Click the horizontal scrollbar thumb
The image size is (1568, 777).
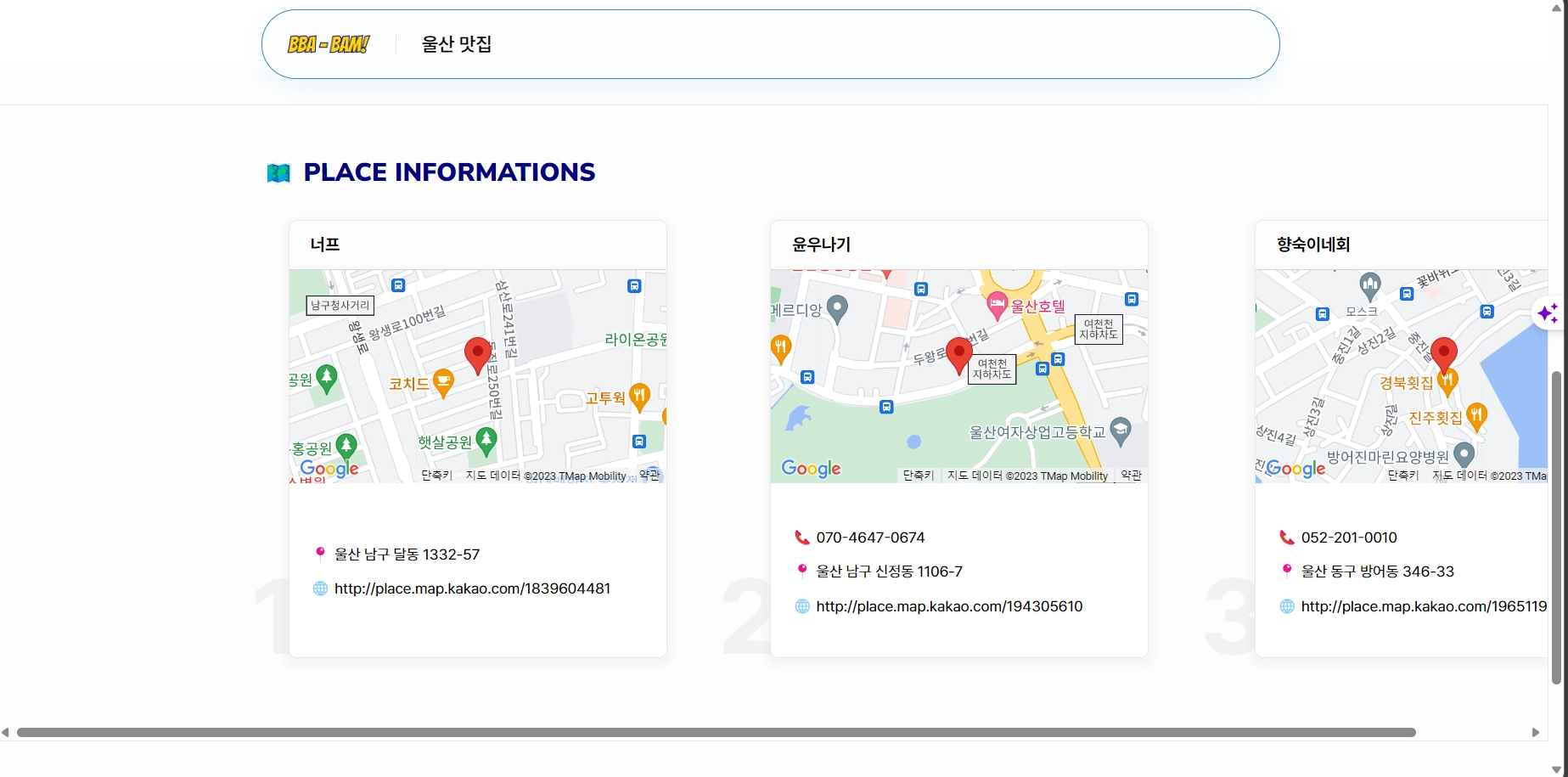click(717, 732)
